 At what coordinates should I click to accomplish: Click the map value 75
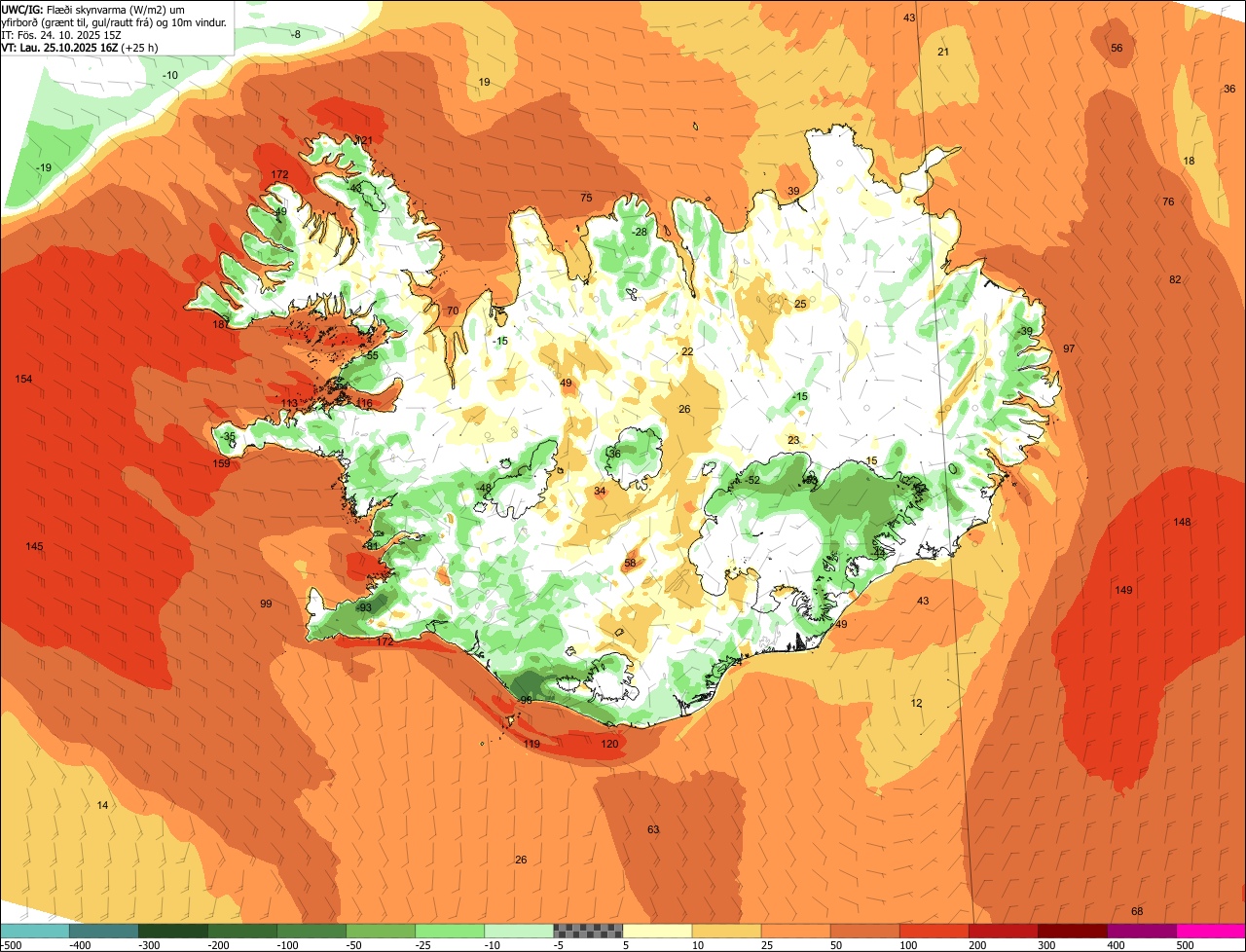point(586,198)
